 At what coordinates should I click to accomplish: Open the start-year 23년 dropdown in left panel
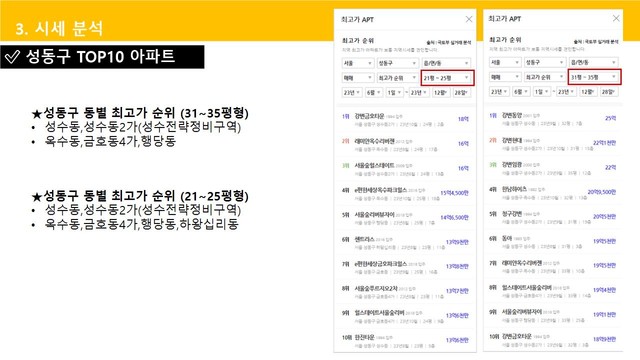click(x=352, y=93)
